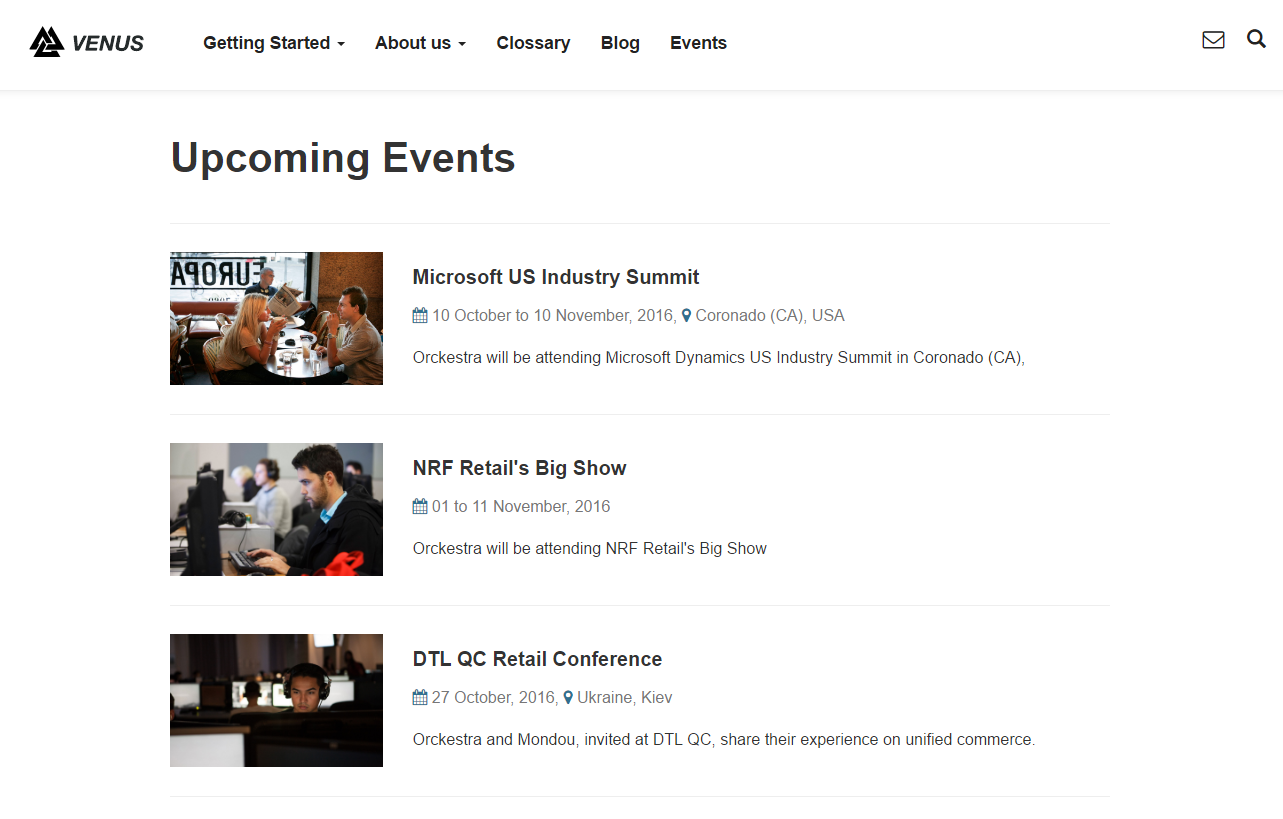Click calendar icon for Microsoft US Industry Summit
Image resolution: width=1283 pixels, height=819 pixels.
420,315
